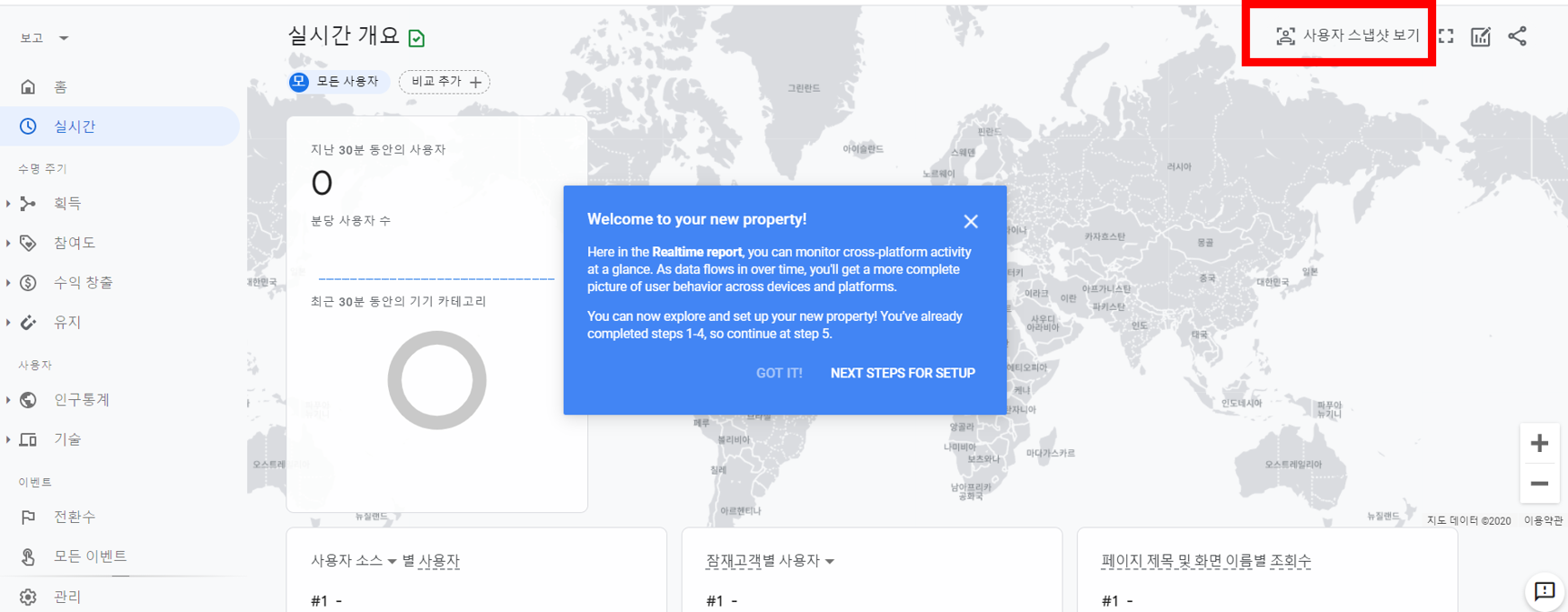The height and width of the screenshot is (612, 1568).
Task: Expand the 기술 section arrow
Action: pyautogui.click(x=8, y=439)
